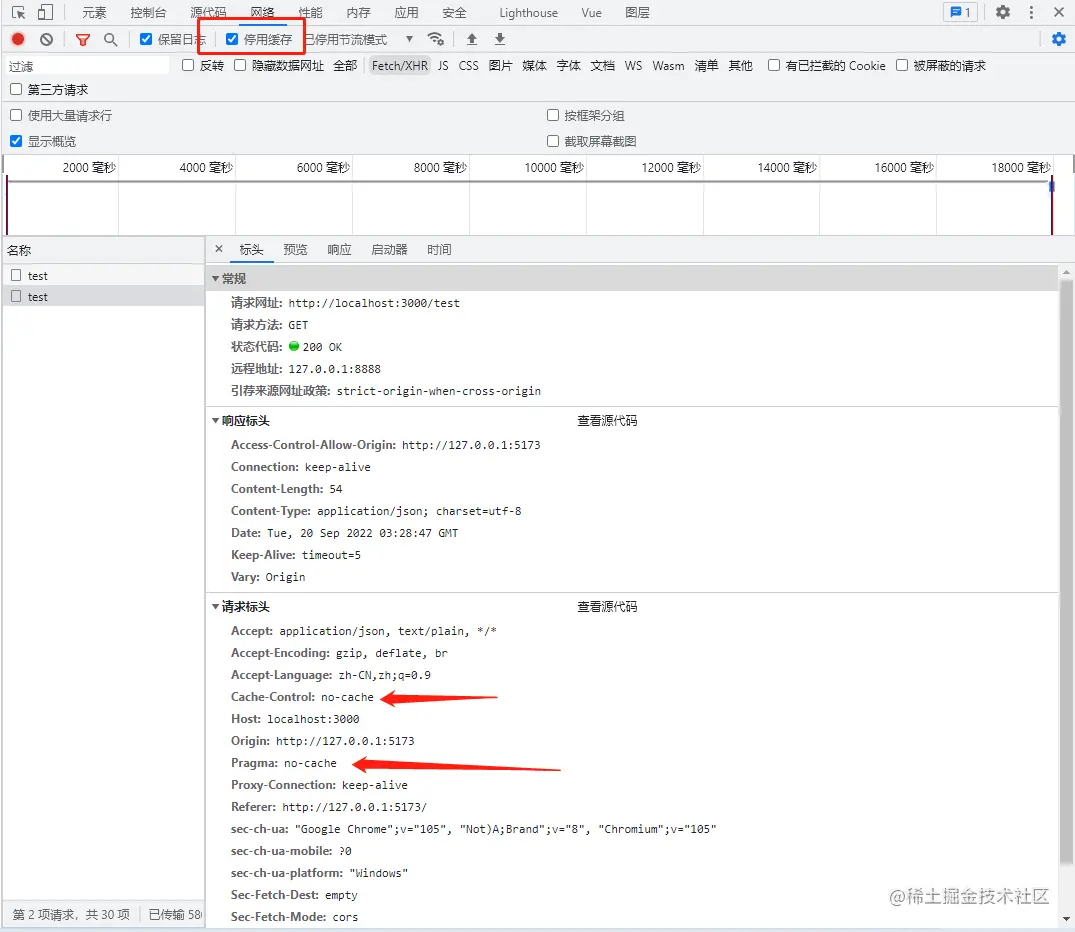Screen dimensions: 1075x932
Task: Click the Cache-Control: no-cache header value
Action: (347, 697)
